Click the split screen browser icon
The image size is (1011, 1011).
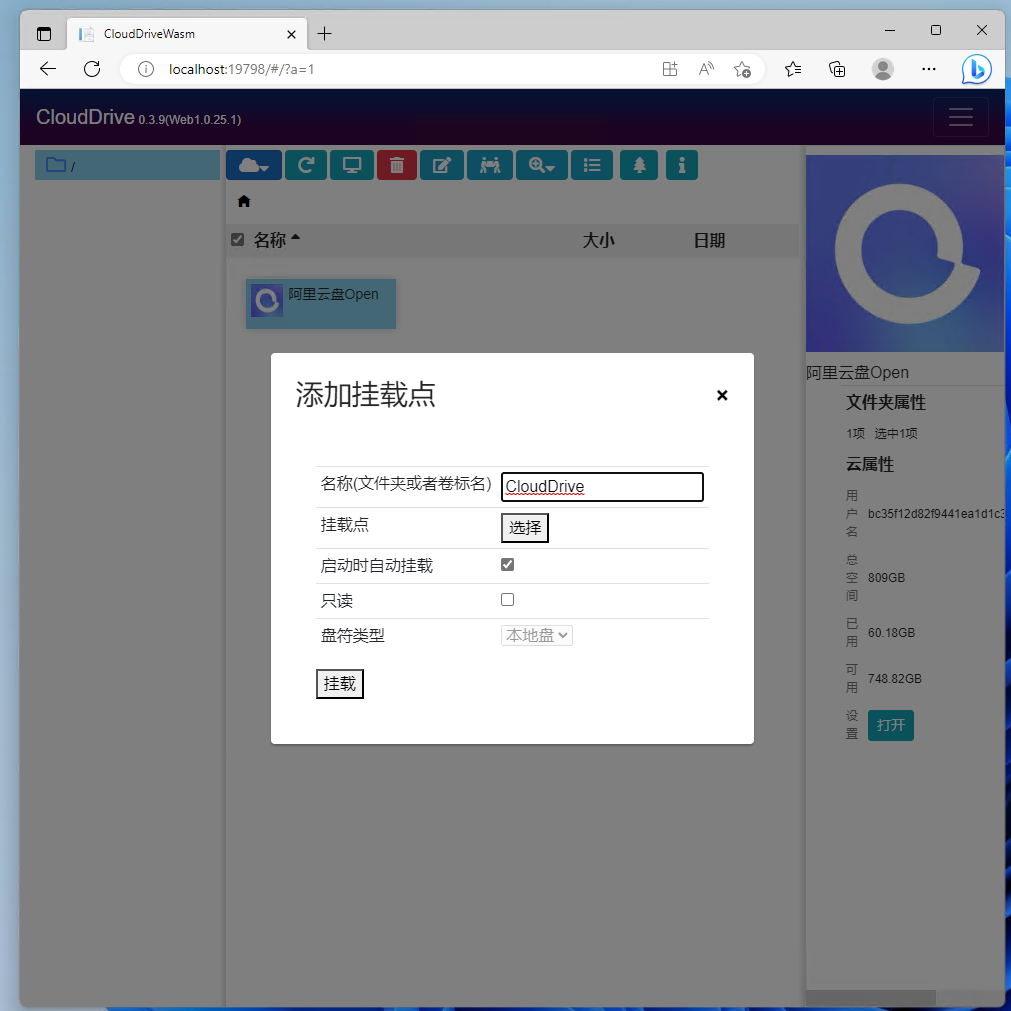[670, 69]
